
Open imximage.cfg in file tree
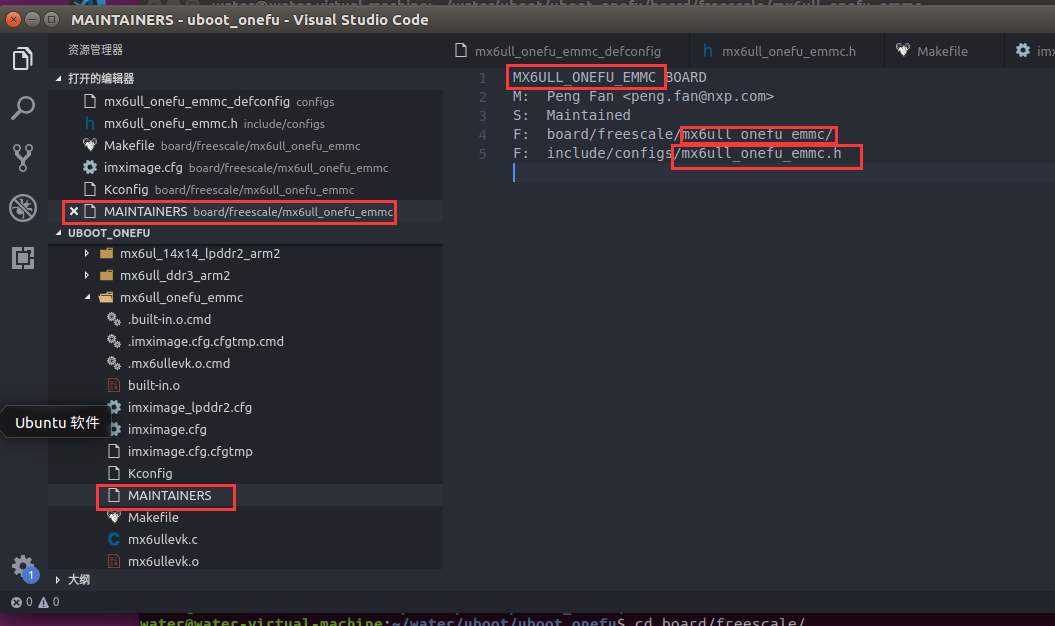167,429
